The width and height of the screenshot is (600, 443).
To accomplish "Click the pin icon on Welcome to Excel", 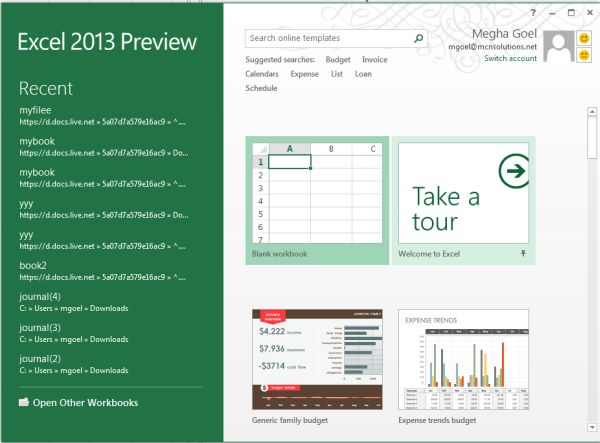I will 523,253.
